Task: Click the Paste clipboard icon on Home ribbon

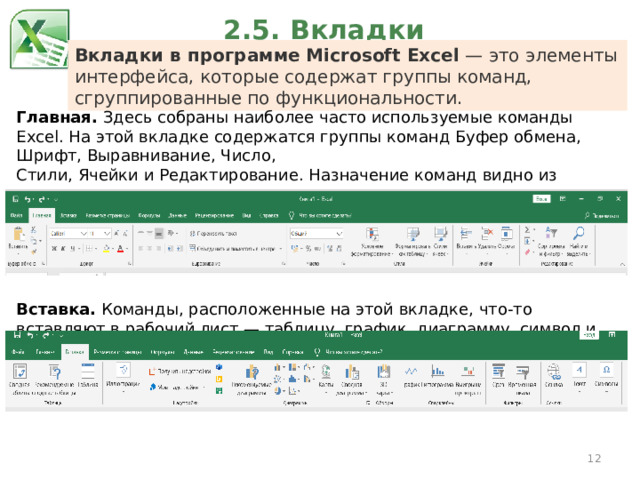Action: 18,234
